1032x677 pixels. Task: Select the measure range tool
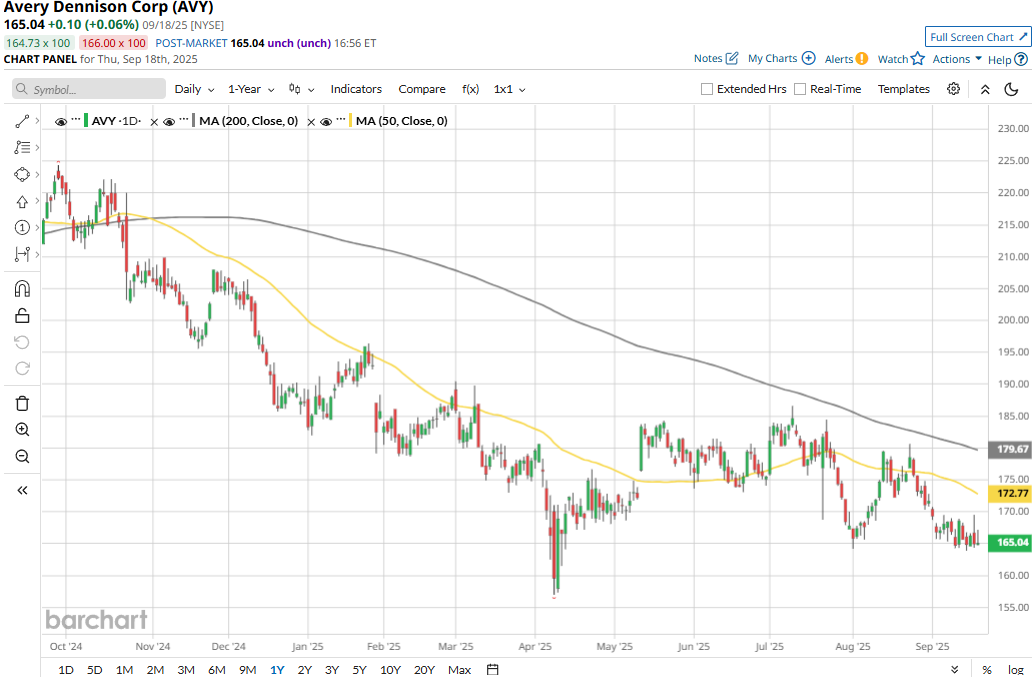point(22,254)
